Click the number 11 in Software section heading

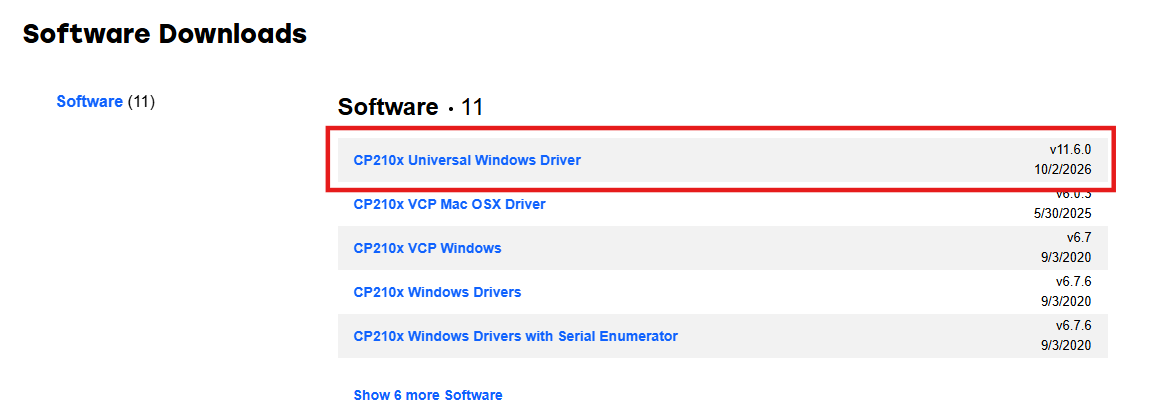[472, 107]
